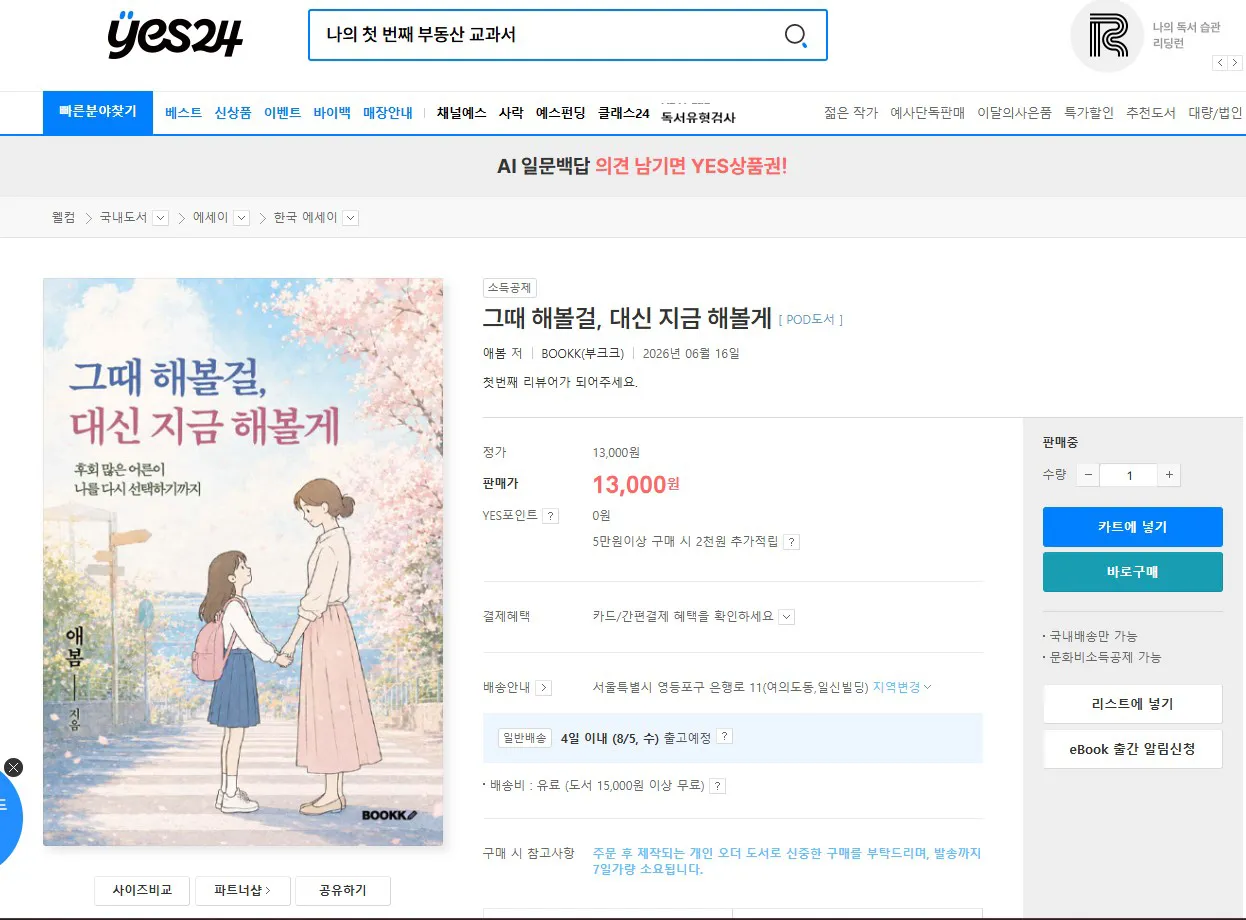The width and height of the screenshot is (1246, 920).
Task: Click 한국 에세이 breadcrumb text
Action: [x=306, y=217]
